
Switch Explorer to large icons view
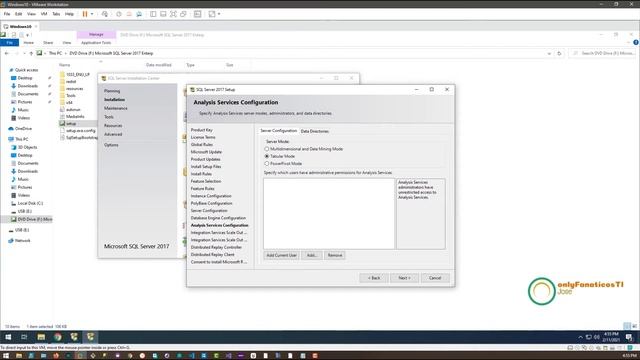click(x=634, y=327)
